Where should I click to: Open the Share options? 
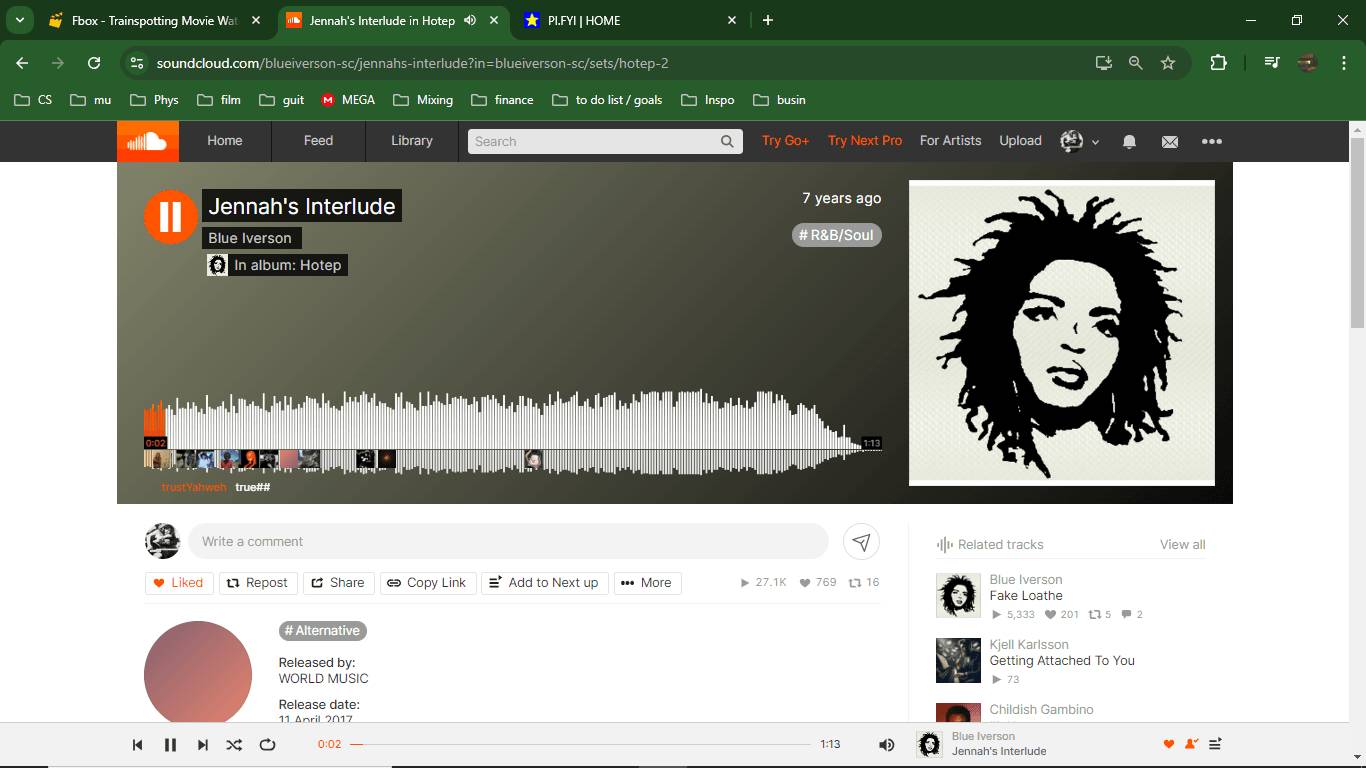point(338,583)
